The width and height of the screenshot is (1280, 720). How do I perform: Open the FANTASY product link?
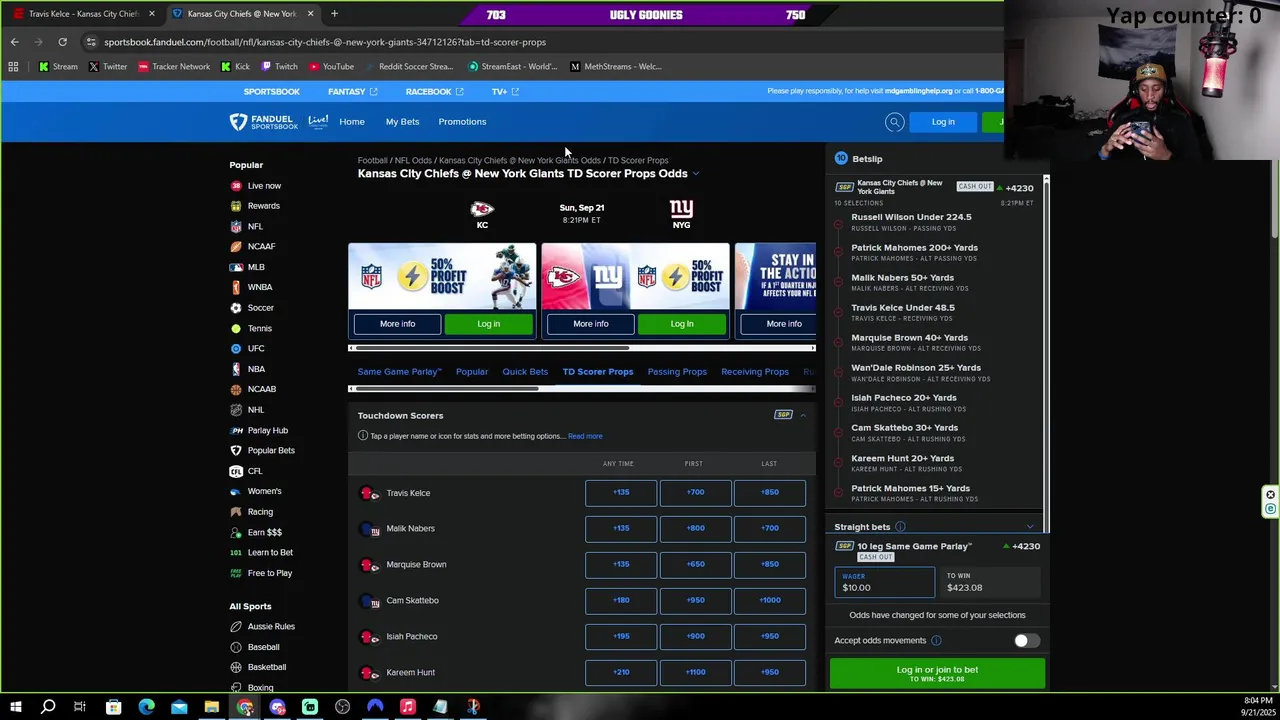tap(352, 92)
